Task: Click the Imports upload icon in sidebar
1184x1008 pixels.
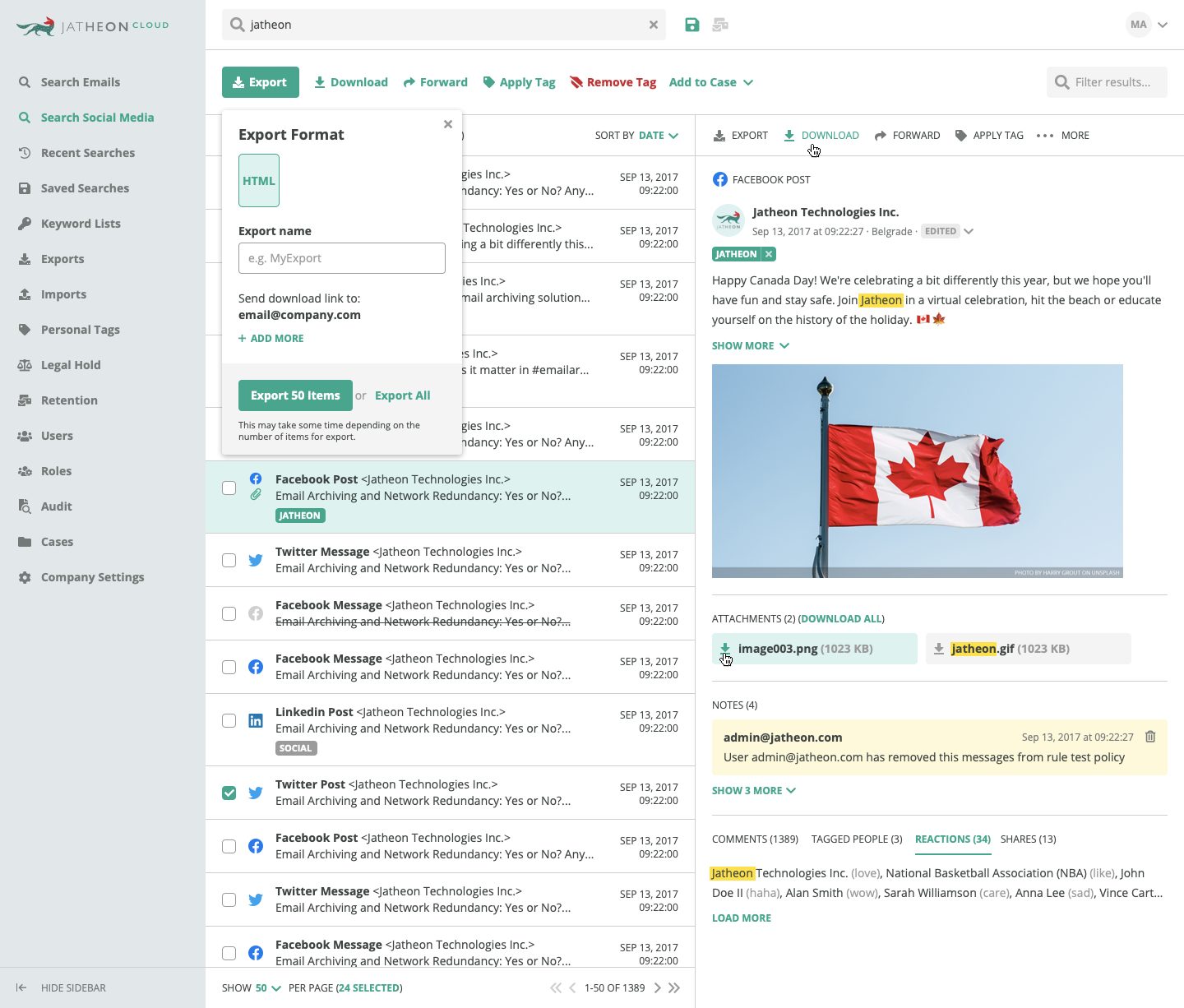Action: coord(25,294)
